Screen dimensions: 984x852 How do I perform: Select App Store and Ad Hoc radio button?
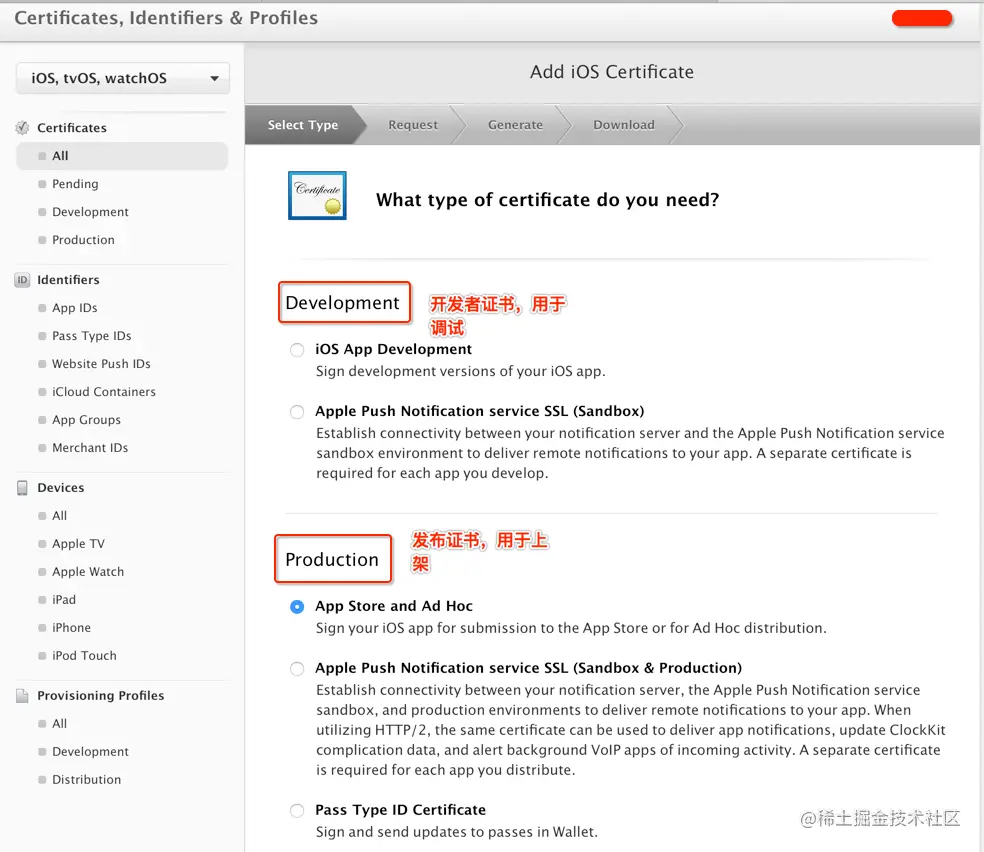(x=297, y=607)
